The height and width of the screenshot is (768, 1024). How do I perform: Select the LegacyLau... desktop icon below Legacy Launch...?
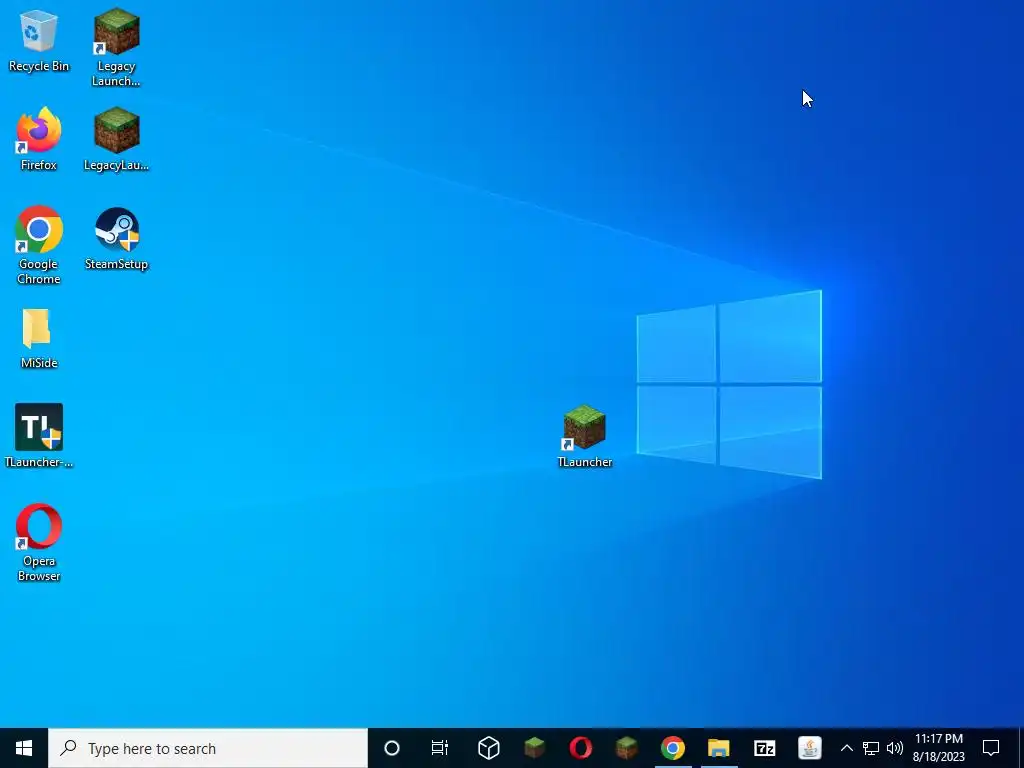pos(116,139)
